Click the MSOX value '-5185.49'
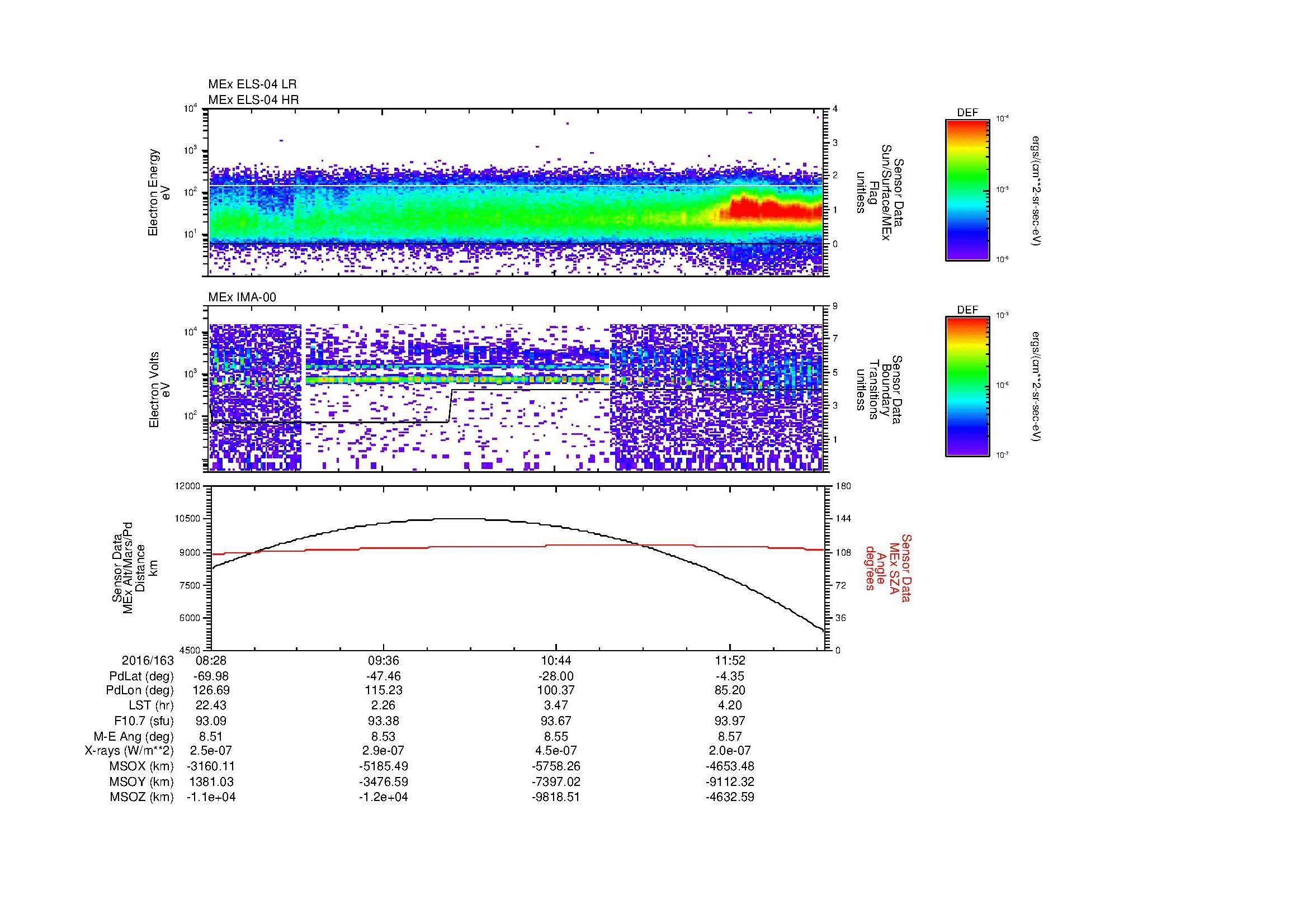 pos(384,766)
